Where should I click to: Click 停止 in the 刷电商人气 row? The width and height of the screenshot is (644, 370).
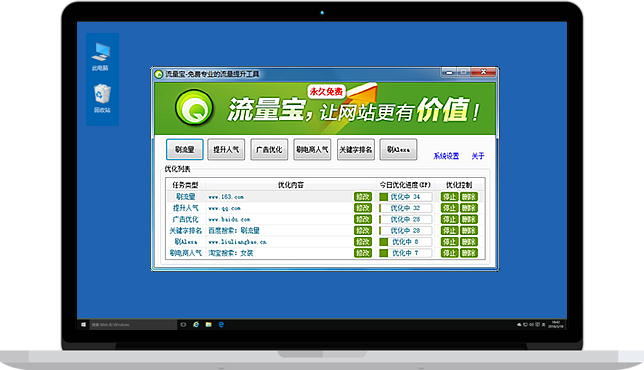(x=450, y=253)
